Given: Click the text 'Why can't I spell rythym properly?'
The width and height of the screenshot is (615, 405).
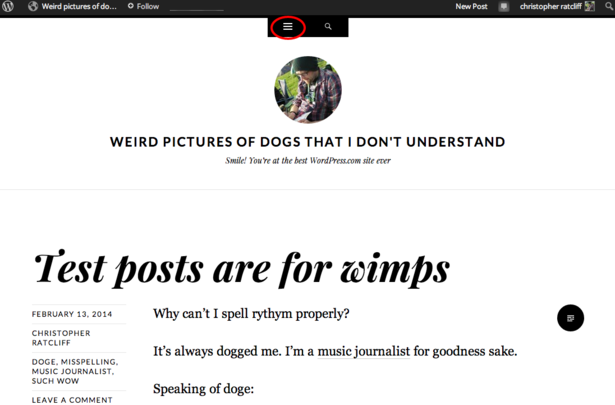Looking at the screenshot, I should pos(251,314).
